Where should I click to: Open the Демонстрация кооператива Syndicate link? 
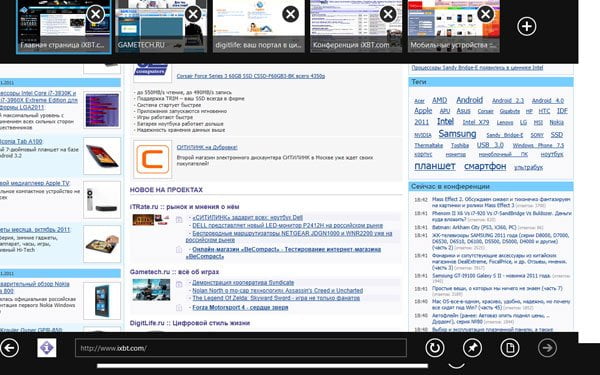[x=243, y=283]
